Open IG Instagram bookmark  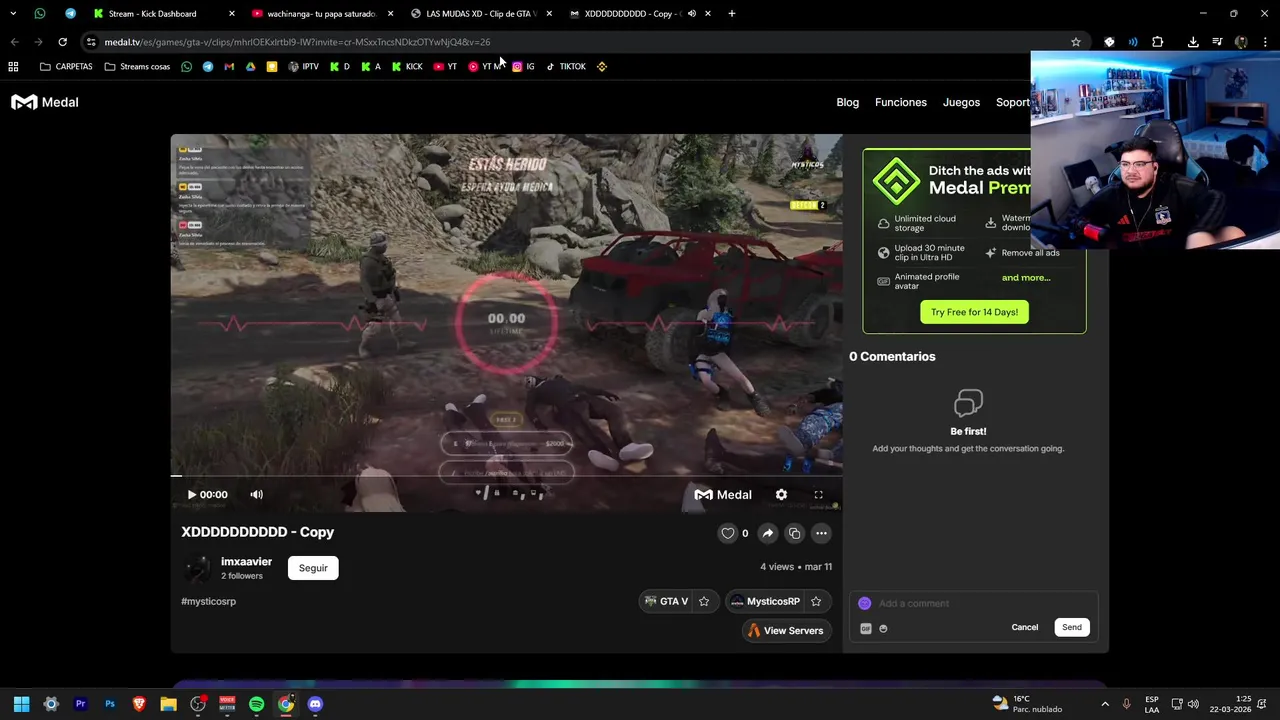(x=523, y=67)
